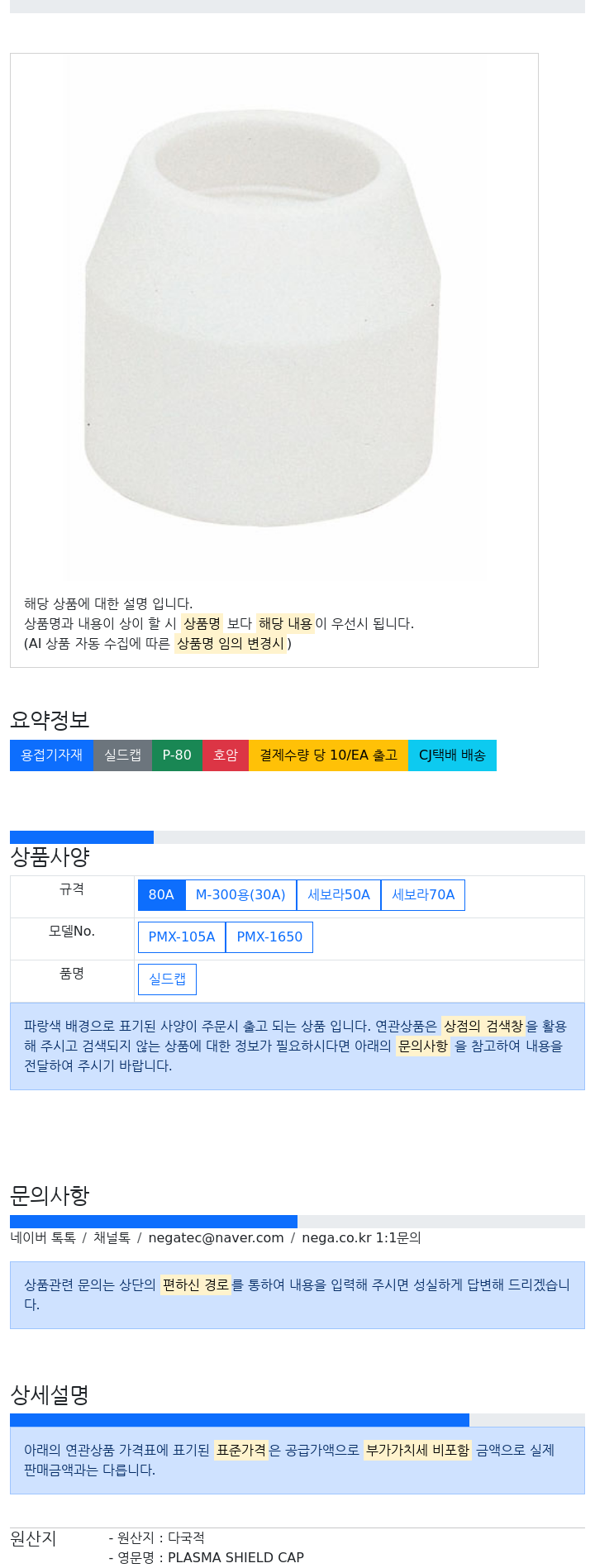The height and width of the screenshot is (1568, 595).
Task: Select the 80A specification option
Action: coord(161,895)
